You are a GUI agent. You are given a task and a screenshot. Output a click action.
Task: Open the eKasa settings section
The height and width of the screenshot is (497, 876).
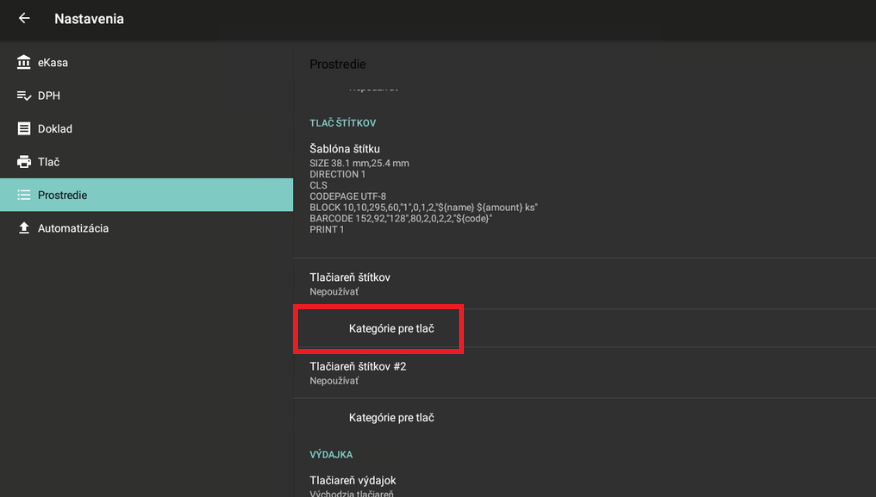tap(53, 63)
